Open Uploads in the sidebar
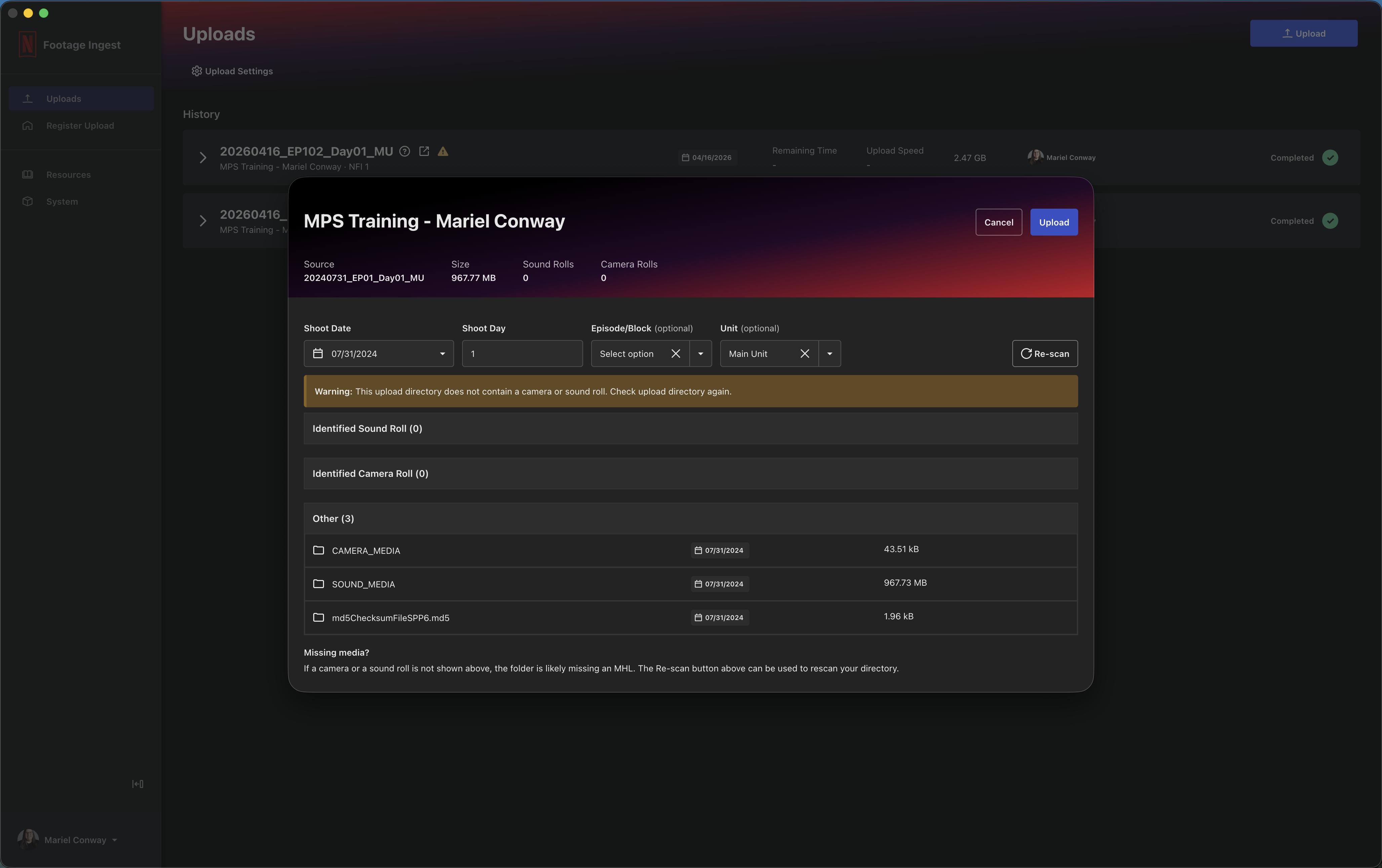This screenshot has height=868, width=1382. [81, 99]
